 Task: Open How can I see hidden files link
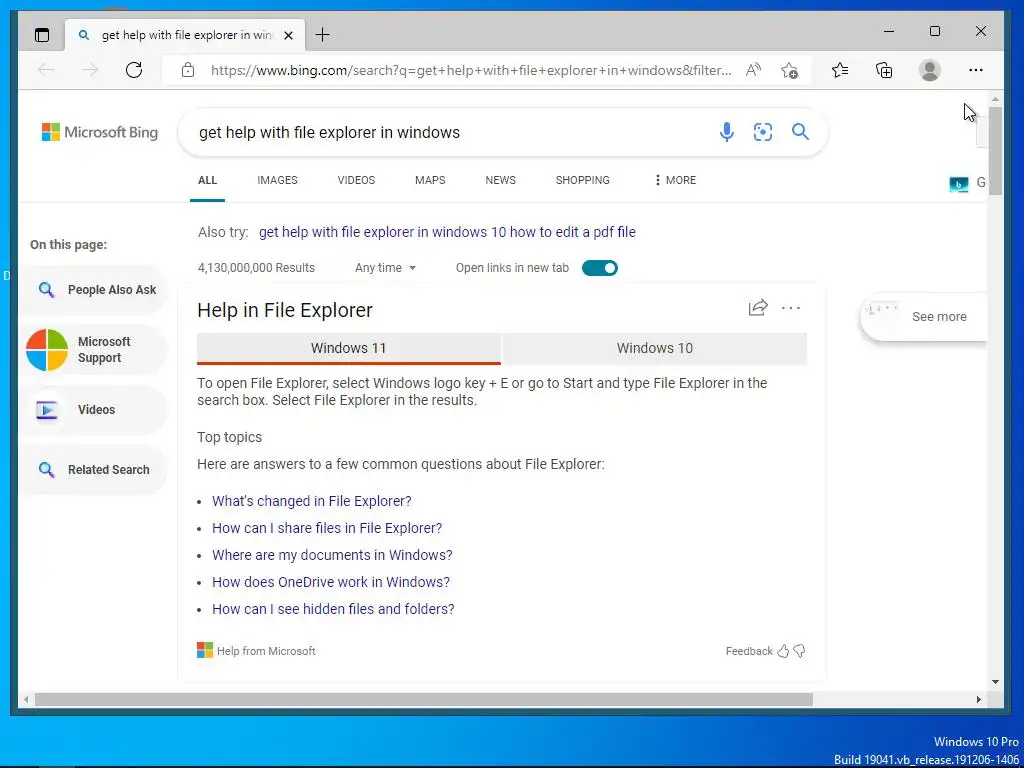click(x=333, y=609)
